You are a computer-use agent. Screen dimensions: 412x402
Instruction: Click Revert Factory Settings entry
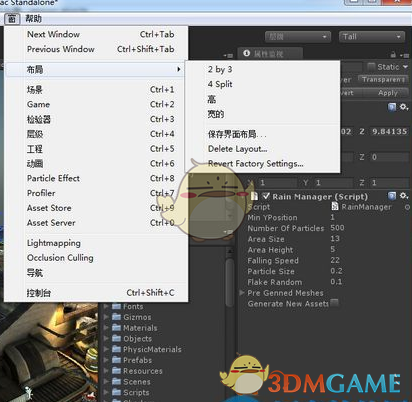pos(263,164)
